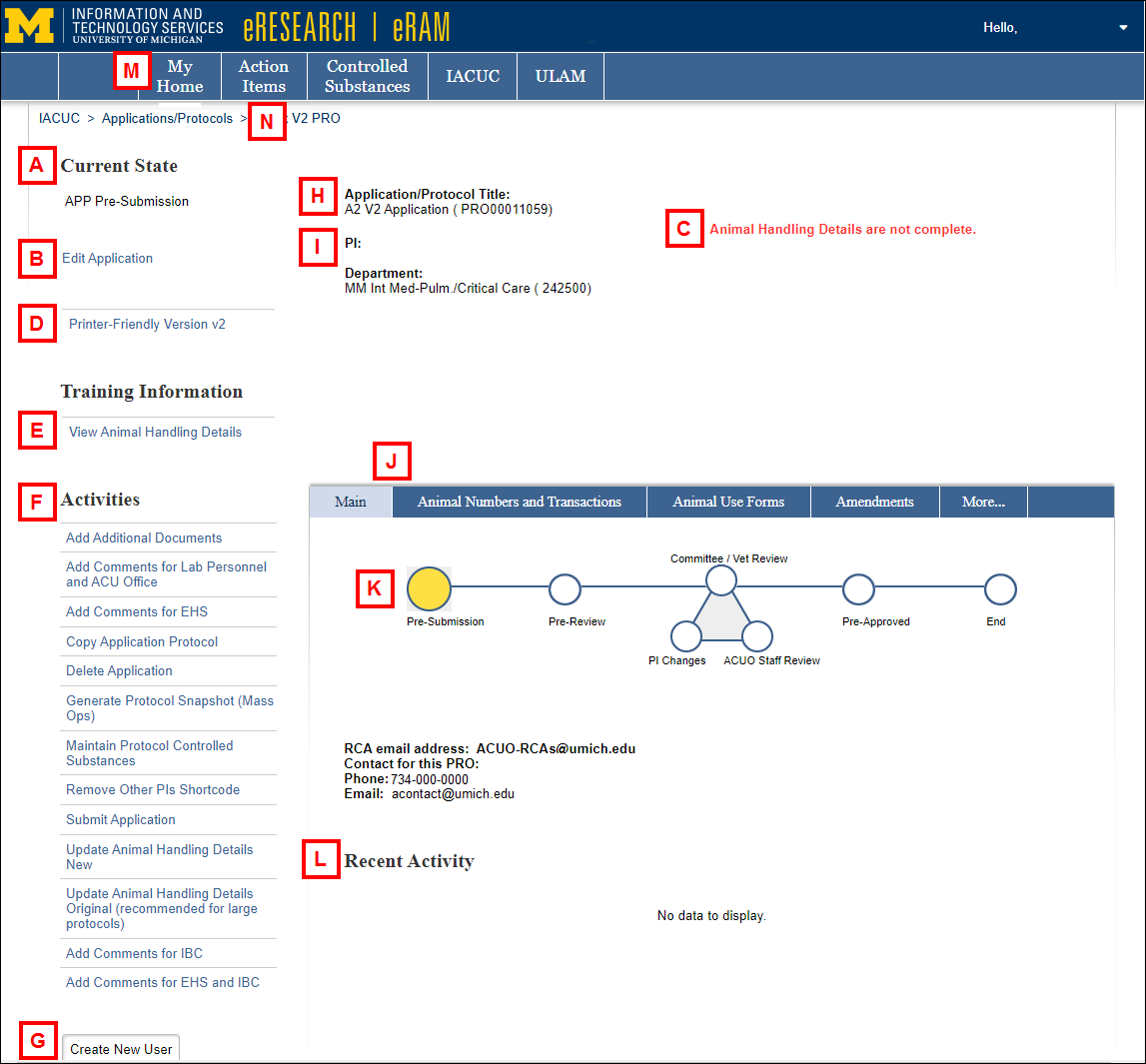
Task: Open the ULAM menu
Action: (560, 75)
